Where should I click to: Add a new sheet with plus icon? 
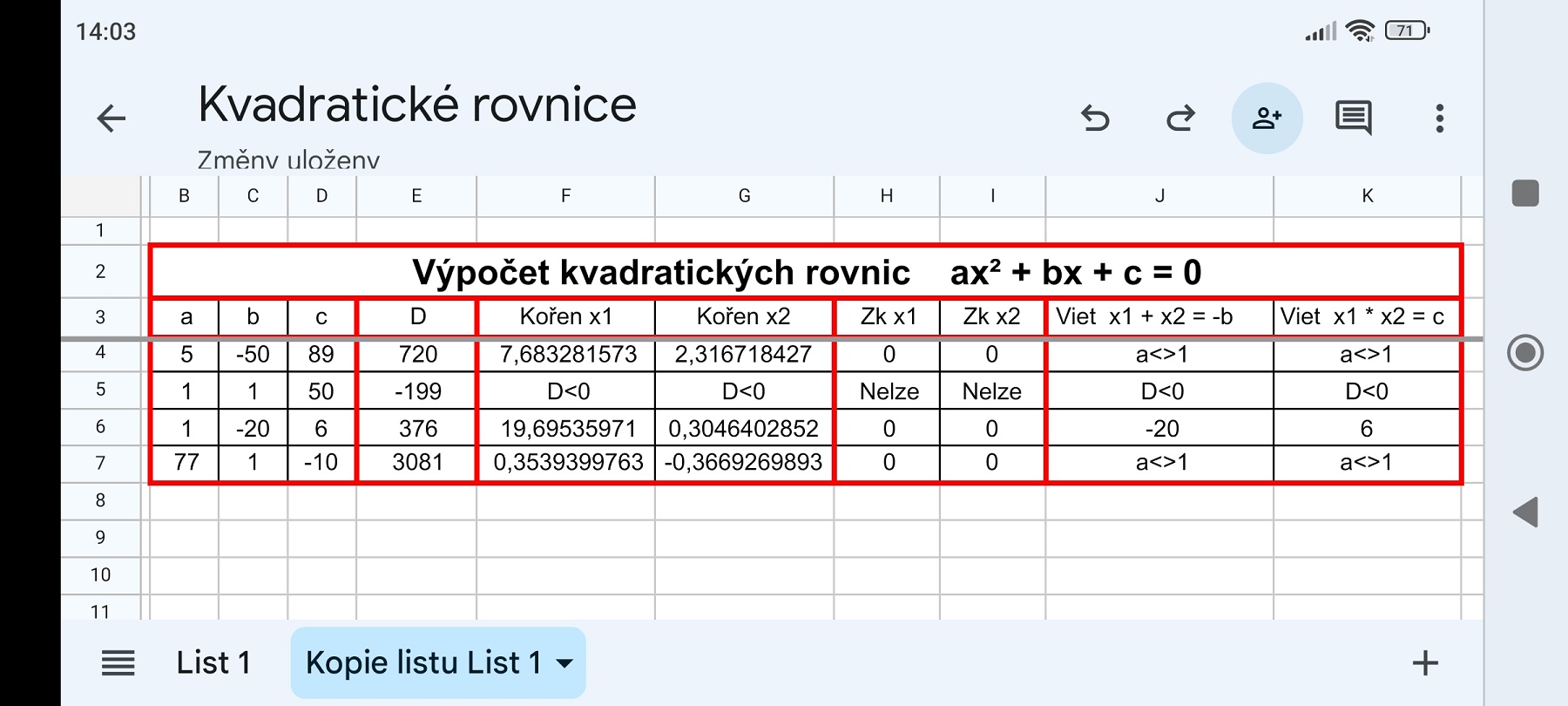pos(1425,663)
